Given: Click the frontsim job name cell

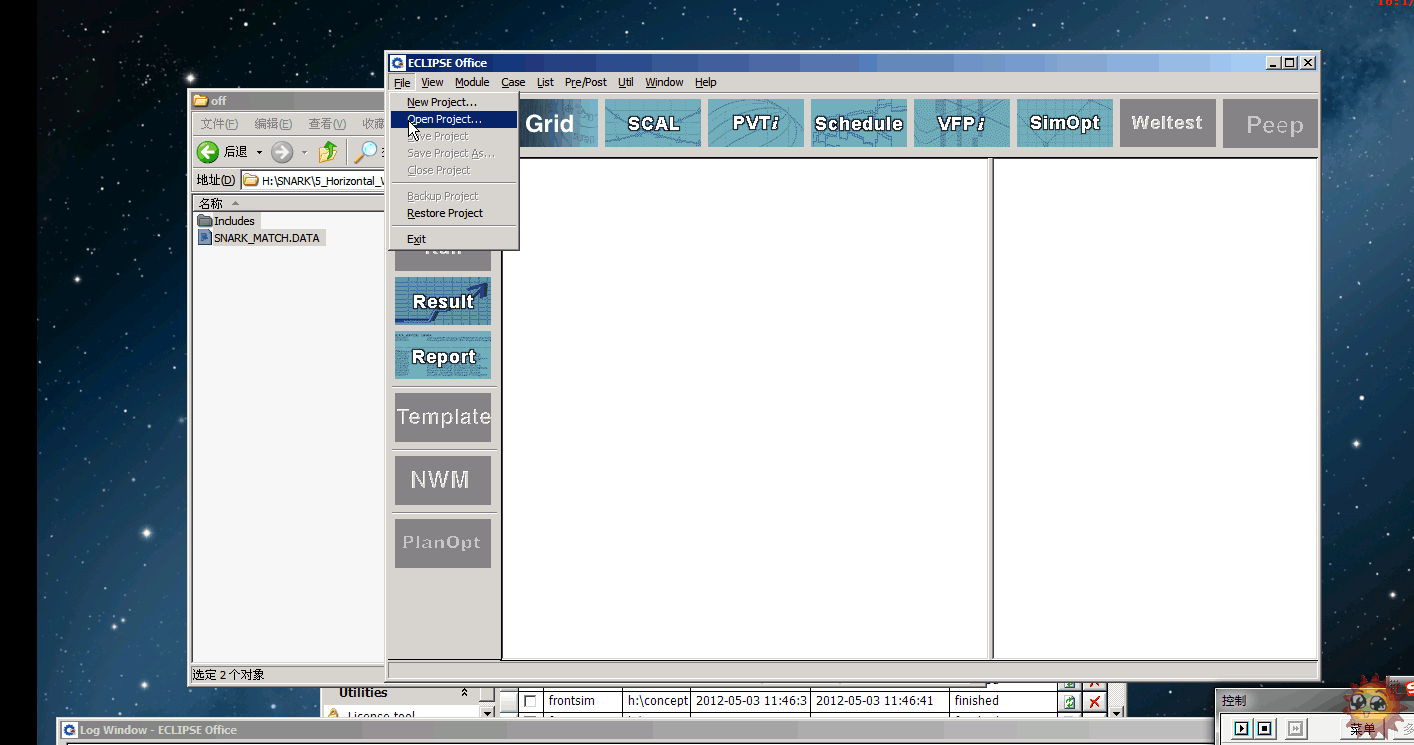Looking at the screenshot, I should point(583,701).
